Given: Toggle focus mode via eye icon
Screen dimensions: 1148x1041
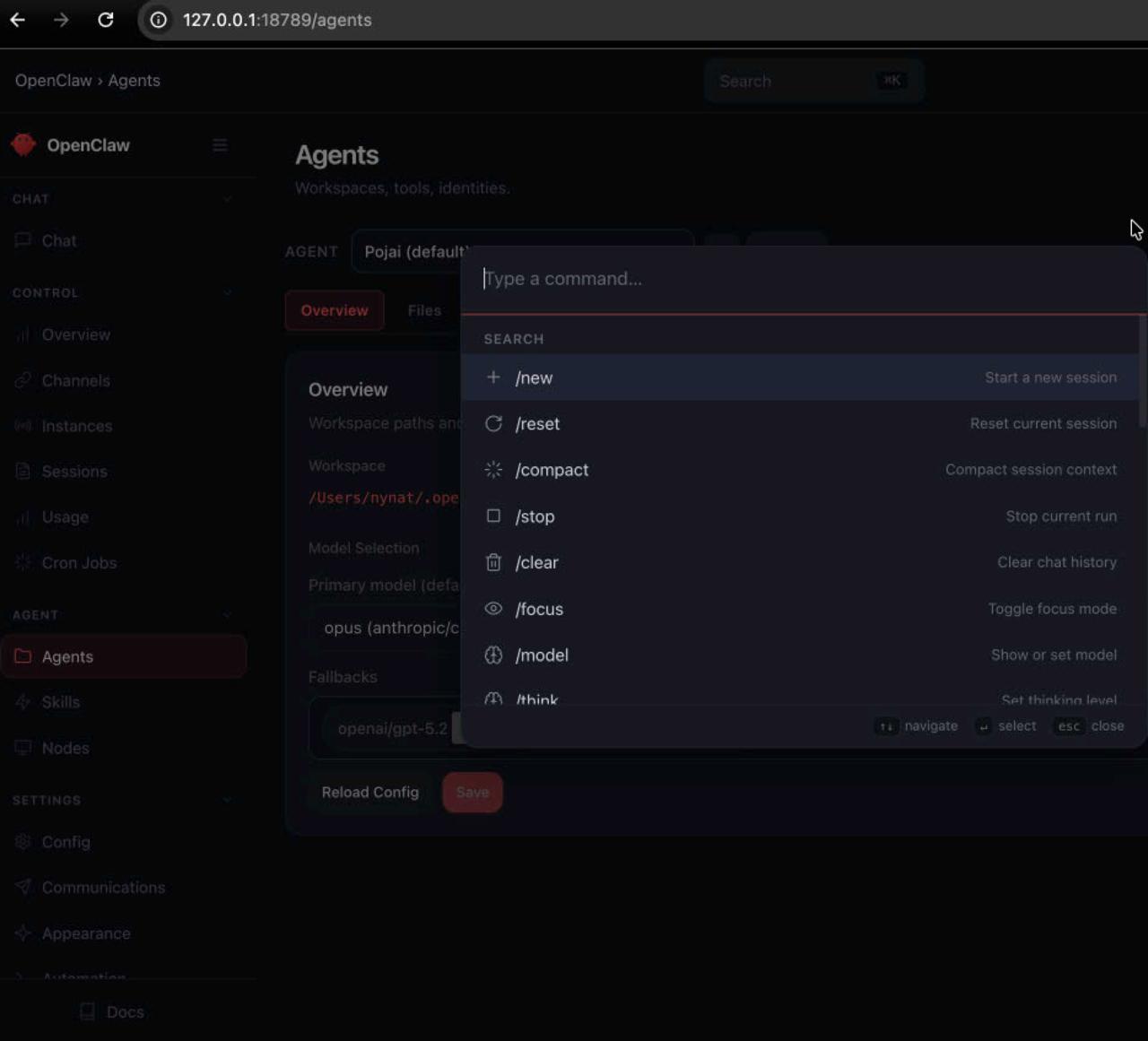Looking at the screenshot, I should [x=493, y=609].
